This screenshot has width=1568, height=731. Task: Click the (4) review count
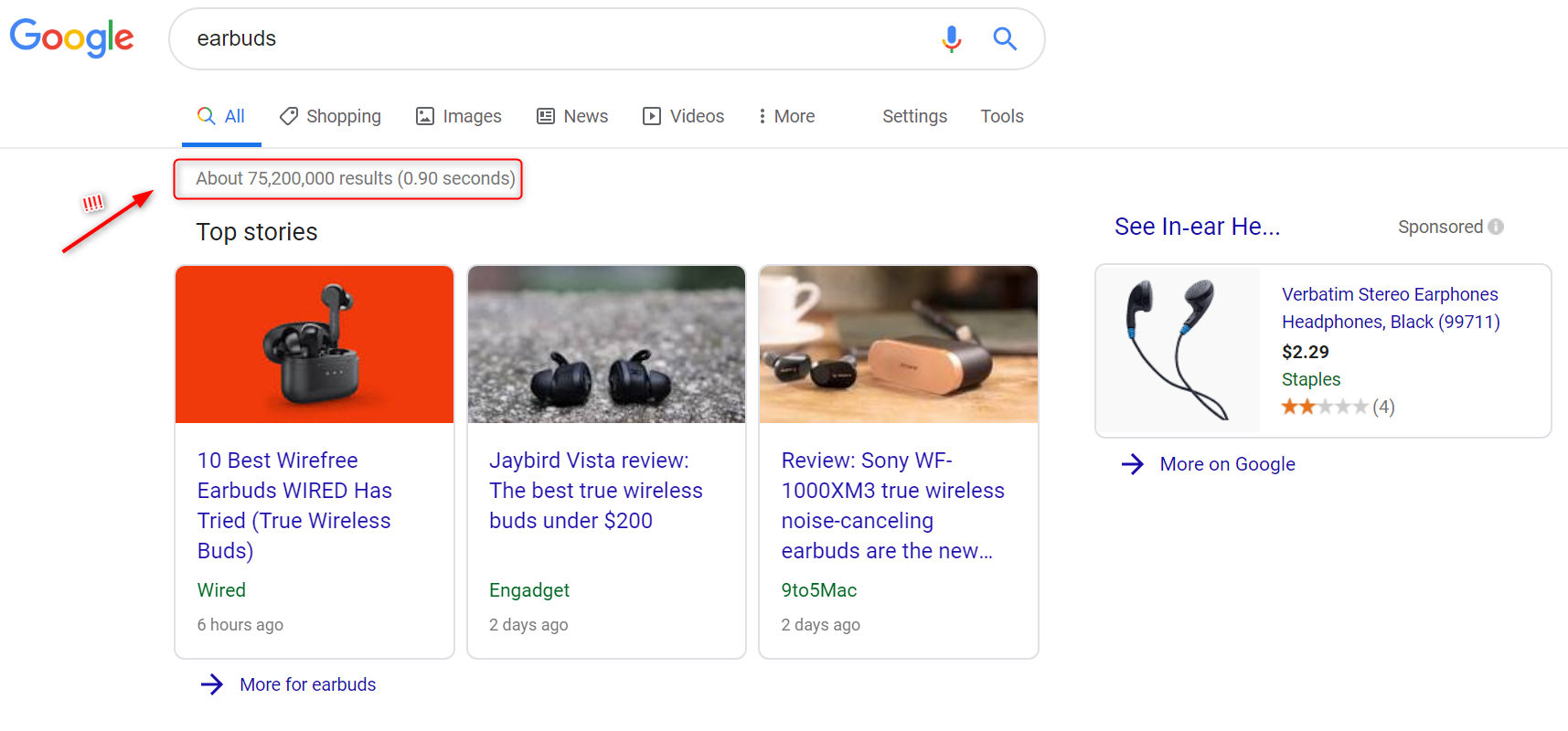[x=1383, y=407]
